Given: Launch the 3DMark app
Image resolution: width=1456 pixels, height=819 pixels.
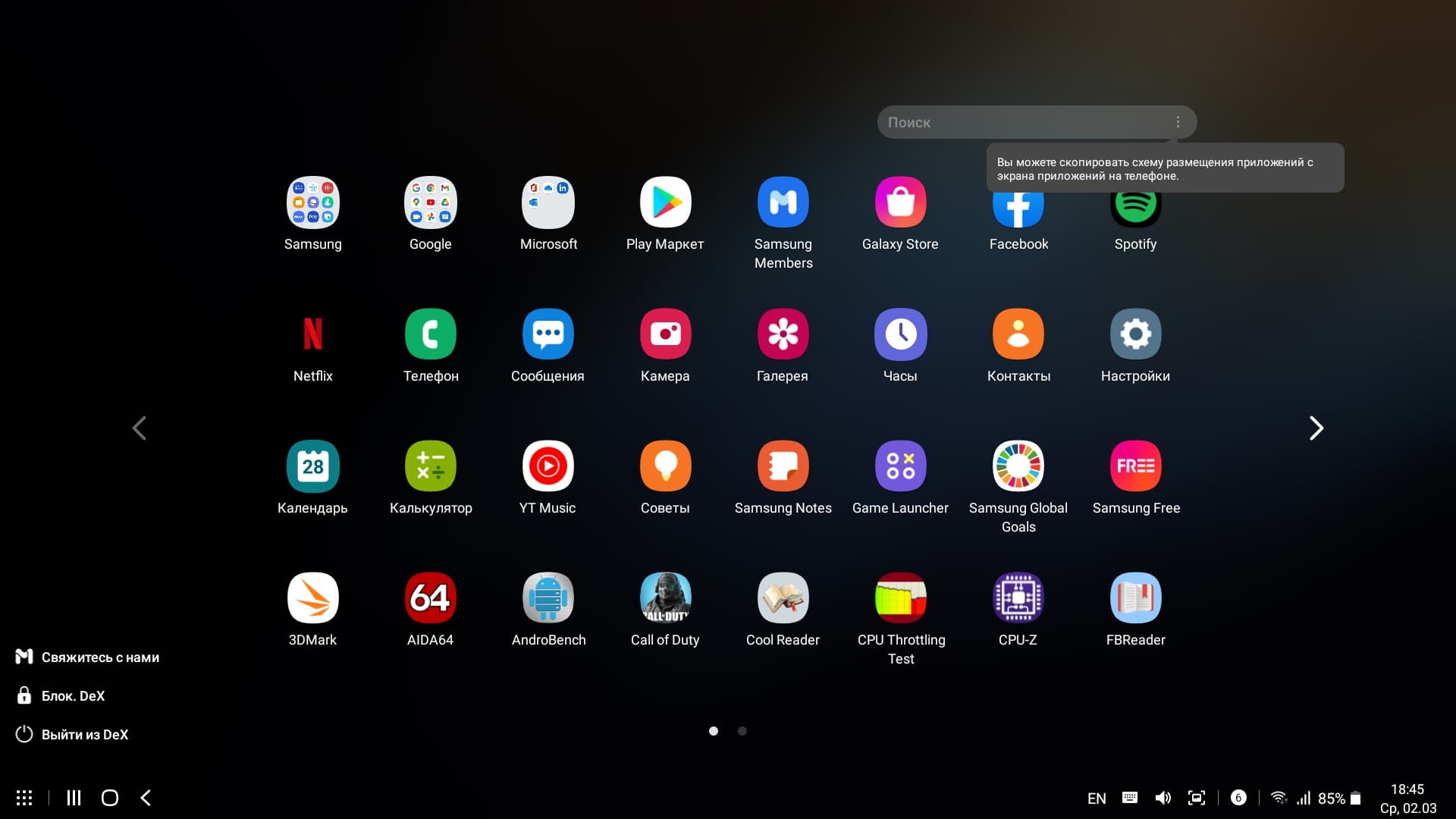Looking at the screenshot, I should (x=312, y=598).
